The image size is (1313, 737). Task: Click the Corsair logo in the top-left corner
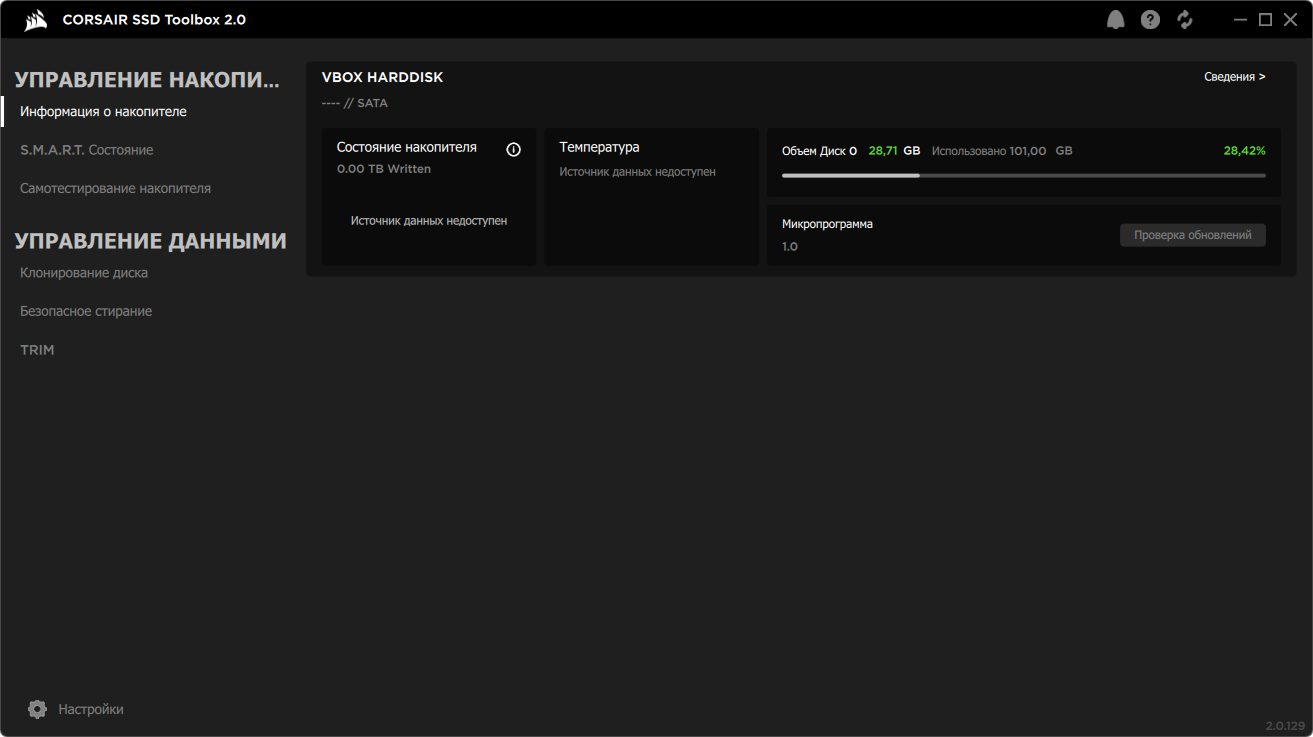36,18
